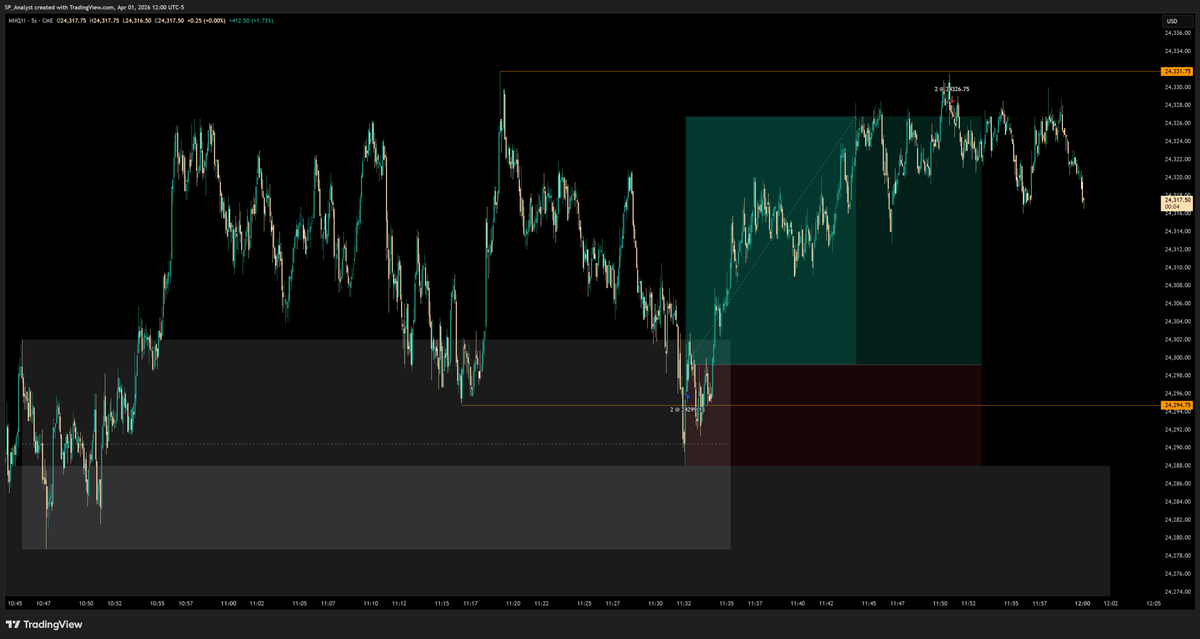The height and width of the screenshot is (639, 1200).
Task: Click the 11:32 time axis label
Action: tap(684, 603)
